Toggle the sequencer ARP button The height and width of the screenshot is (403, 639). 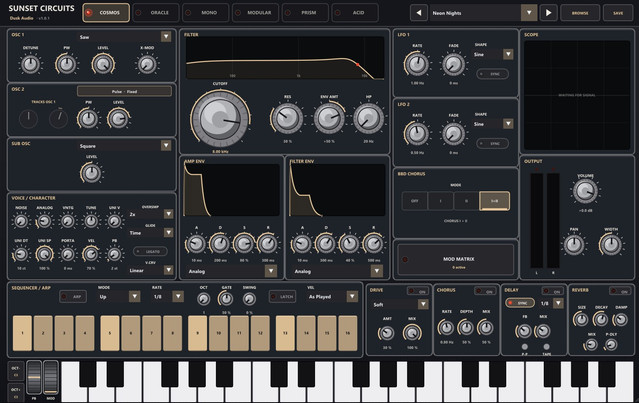[73, 297]
